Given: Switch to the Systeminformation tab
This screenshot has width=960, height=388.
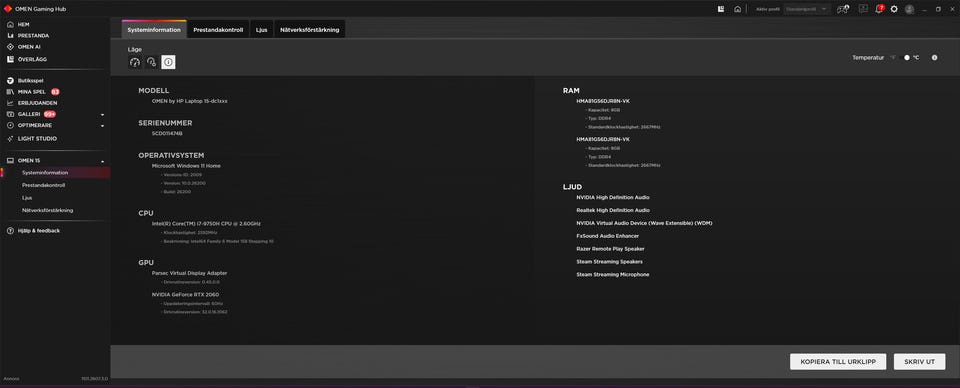Looking at the screenshot, I should (154, 29).
